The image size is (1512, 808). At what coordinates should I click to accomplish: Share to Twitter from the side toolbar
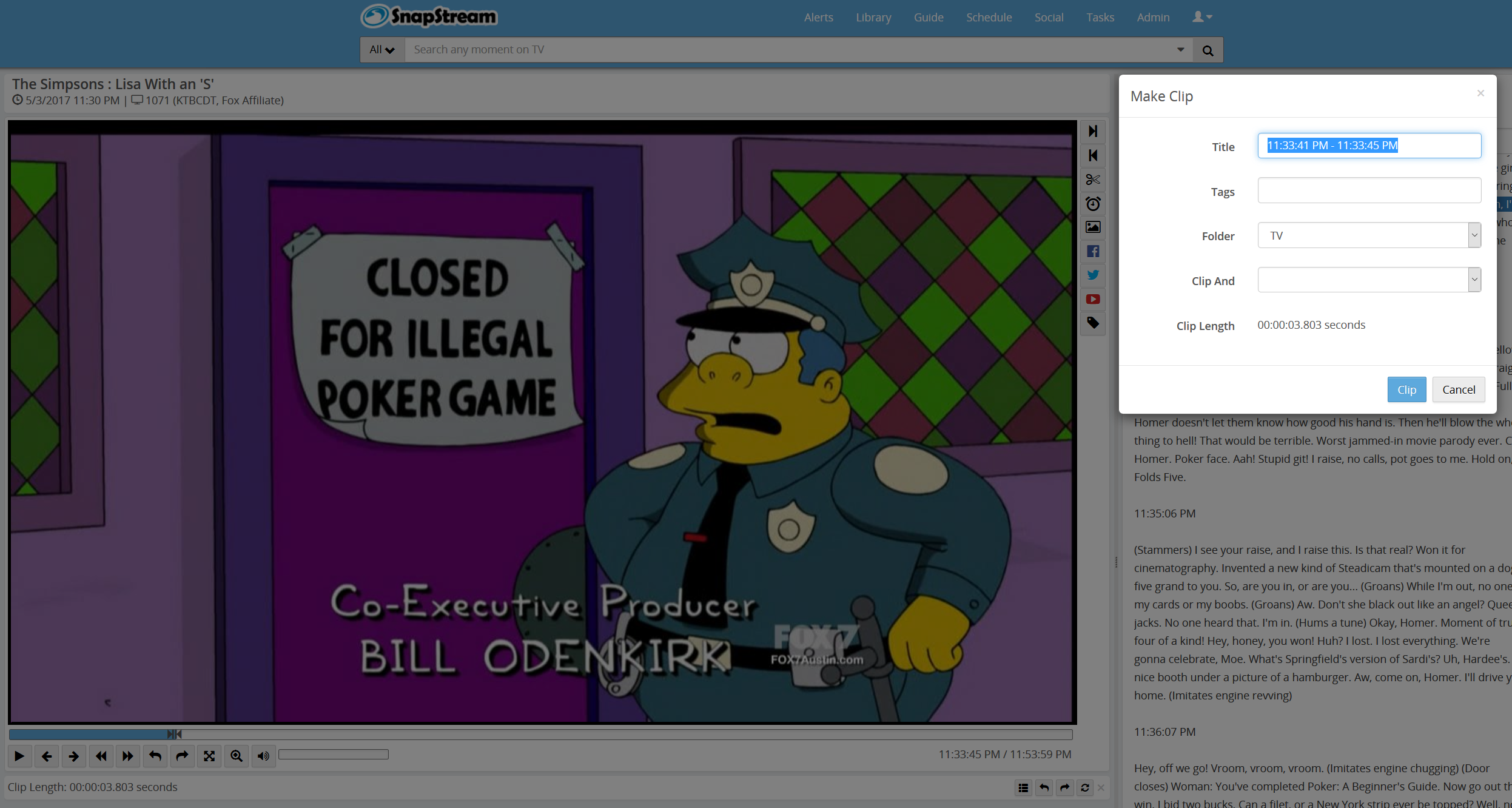pyautogui.click(x=1093, y=275)
